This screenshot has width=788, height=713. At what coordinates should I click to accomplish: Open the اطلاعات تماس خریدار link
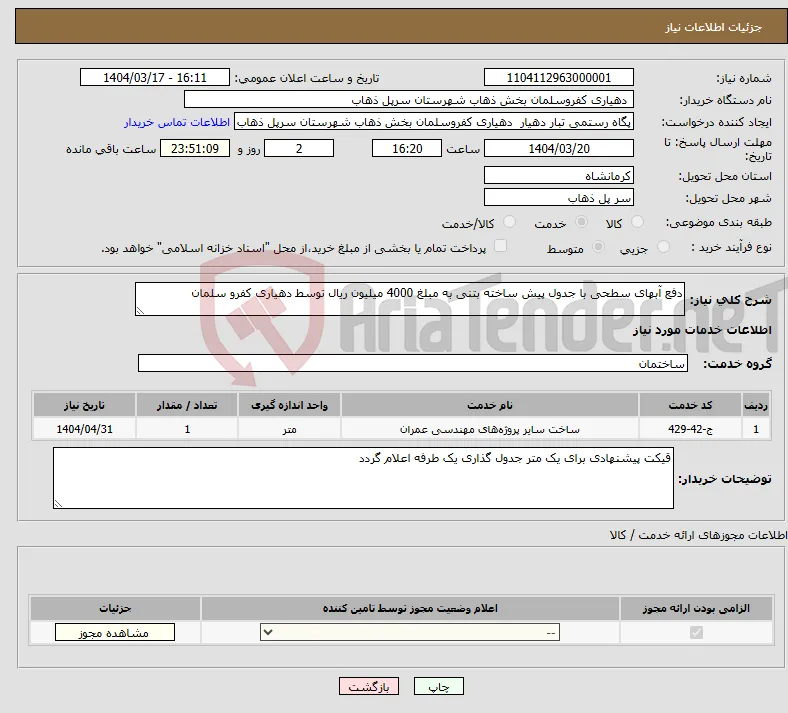click(177, 122)
